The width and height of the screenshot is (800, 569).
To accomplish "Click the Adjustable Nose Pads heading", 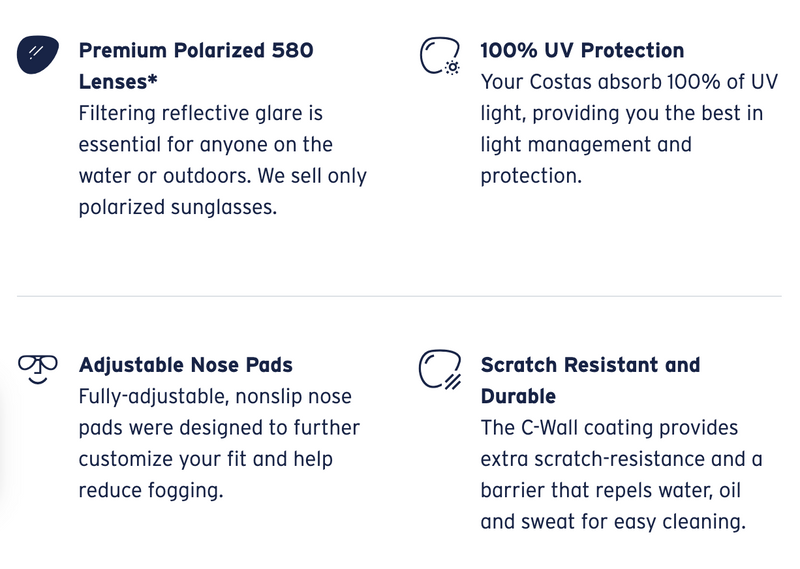I will click(x=186, y=365).
